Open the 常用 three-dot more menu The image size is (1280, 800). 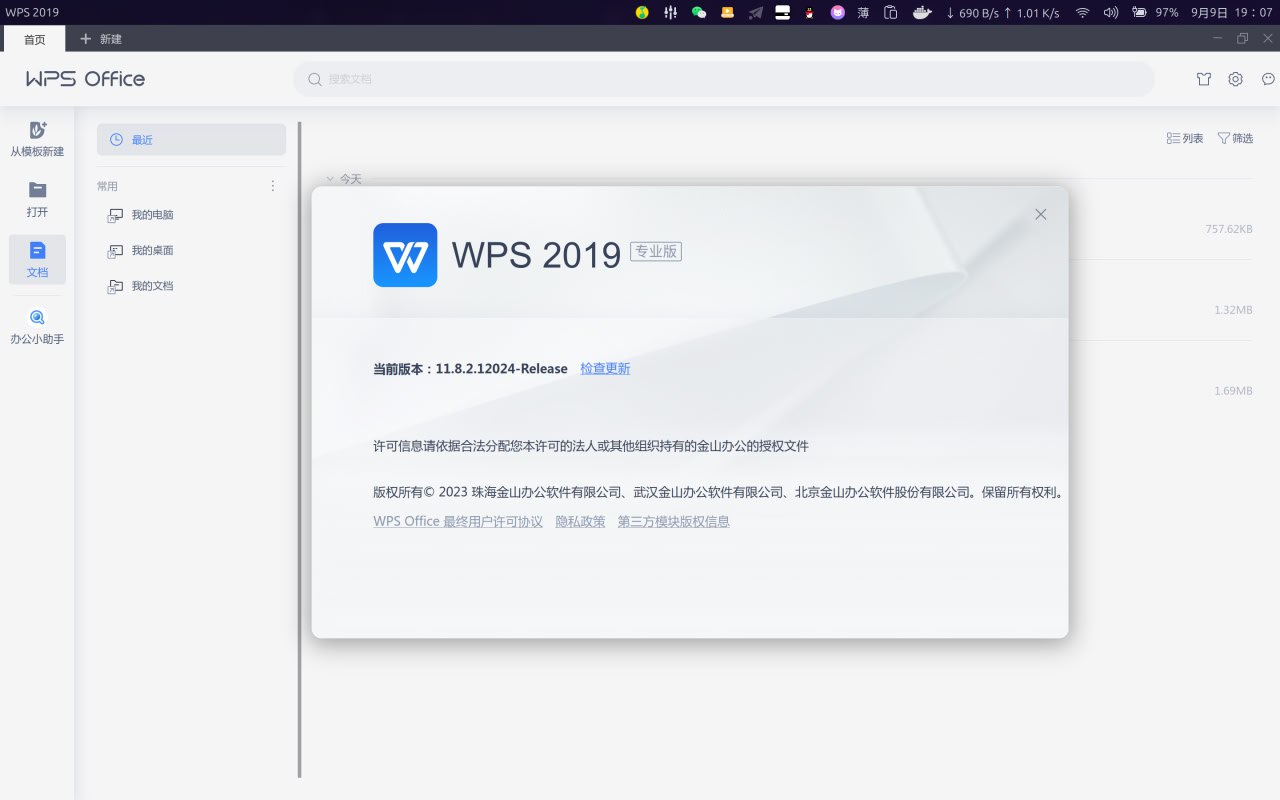[x=273, y=186]
